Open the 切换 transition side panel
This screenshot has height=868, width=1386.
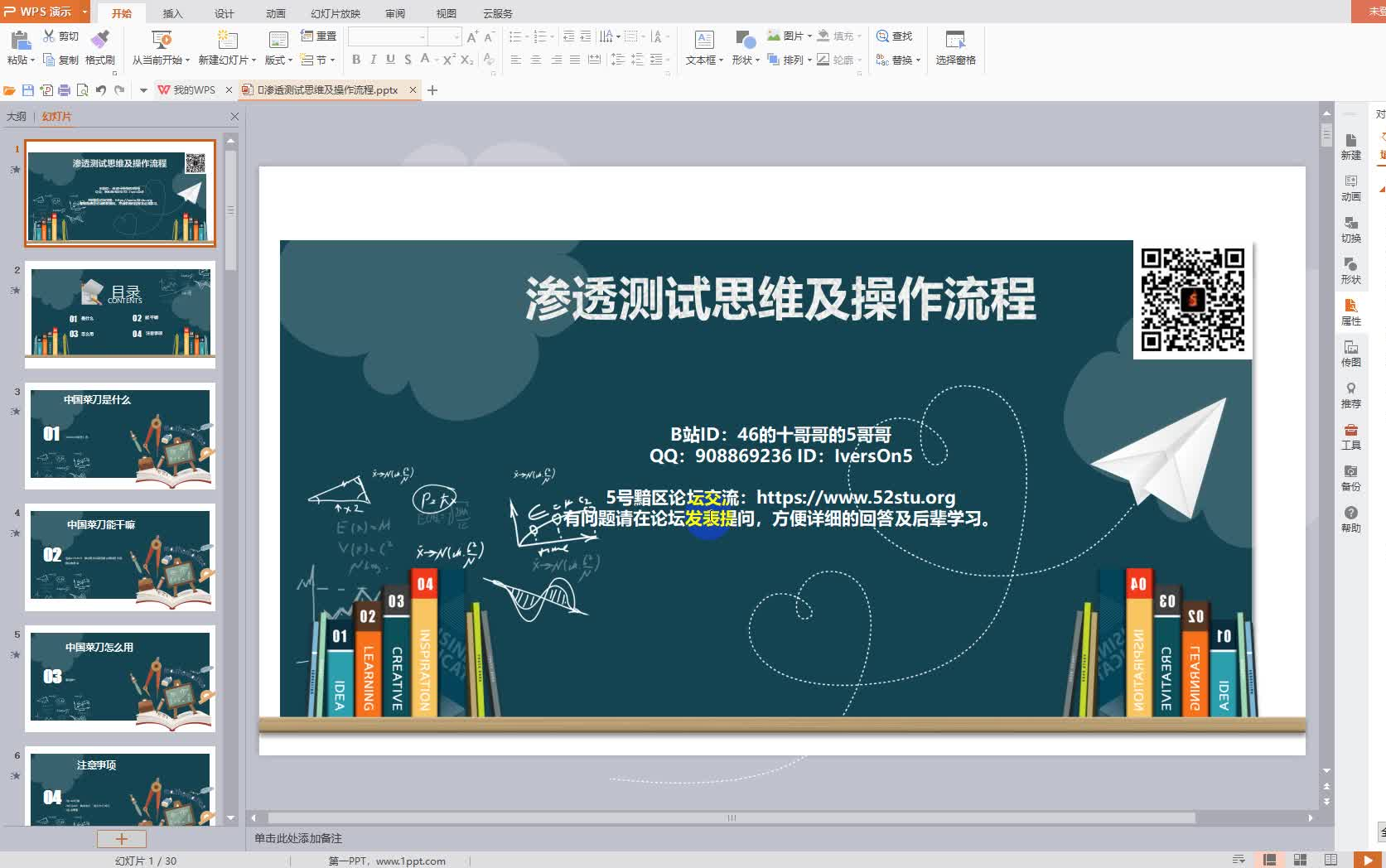point(1351,229)
